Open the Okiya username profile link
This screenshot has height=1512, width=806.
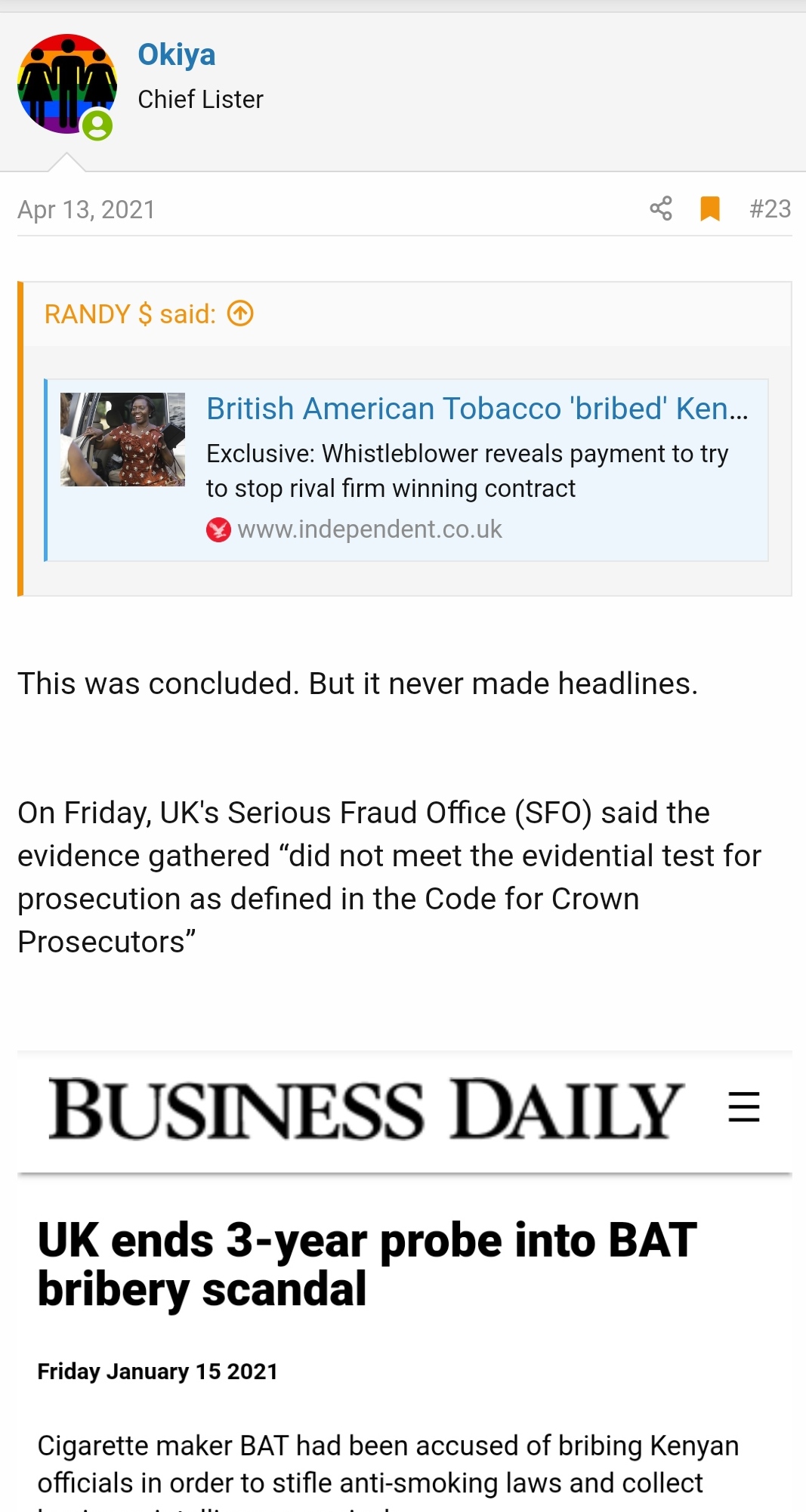coord(177,54)
